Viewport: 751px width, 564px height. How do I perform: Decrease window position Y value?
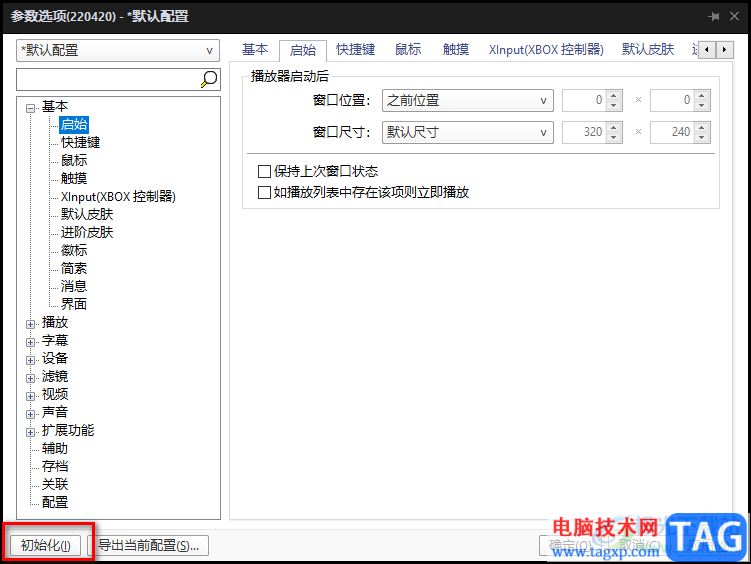tap(702, 106)
